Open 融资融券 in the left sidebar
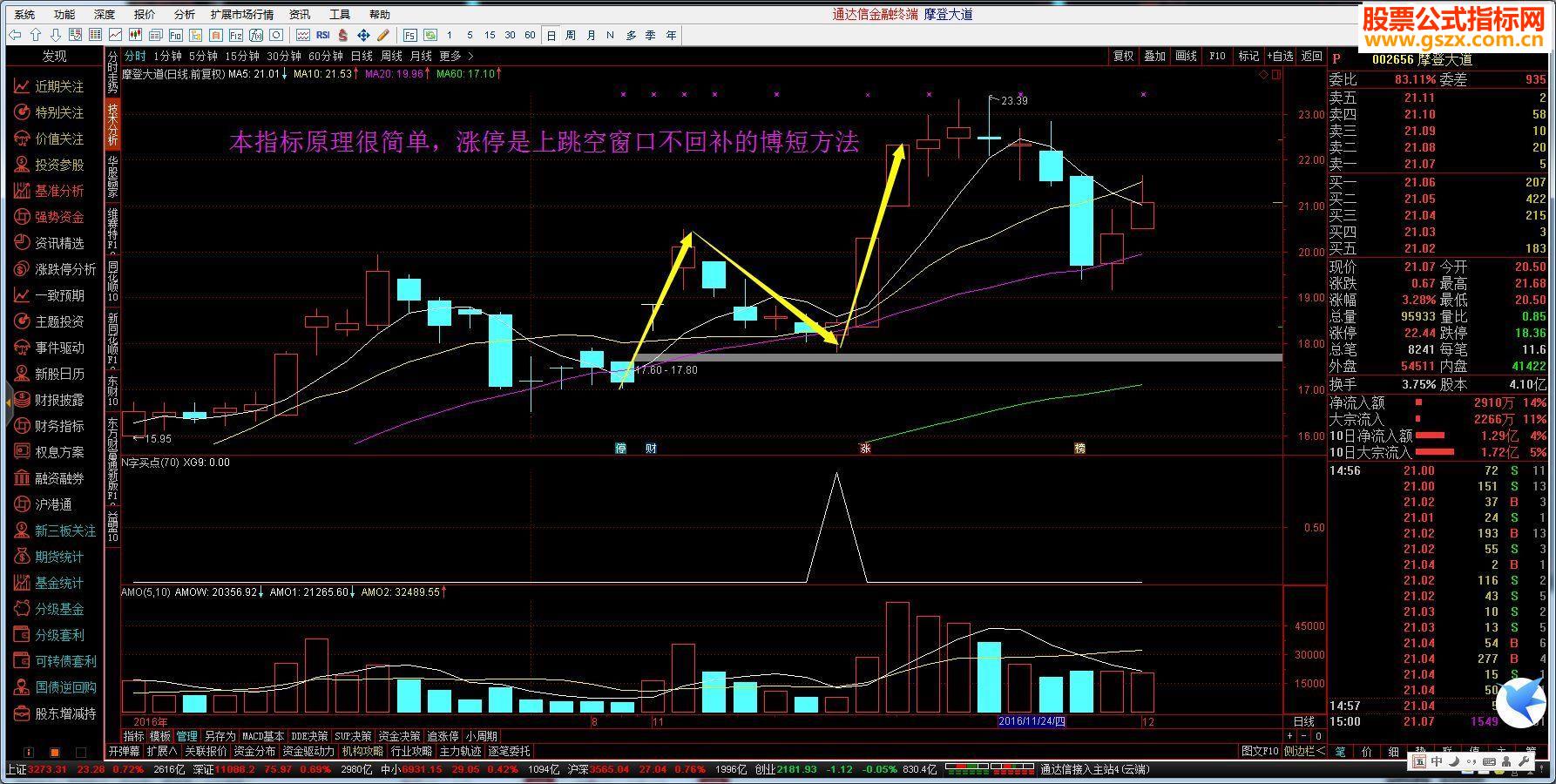The image size is (1556, 784). [50, 478]
